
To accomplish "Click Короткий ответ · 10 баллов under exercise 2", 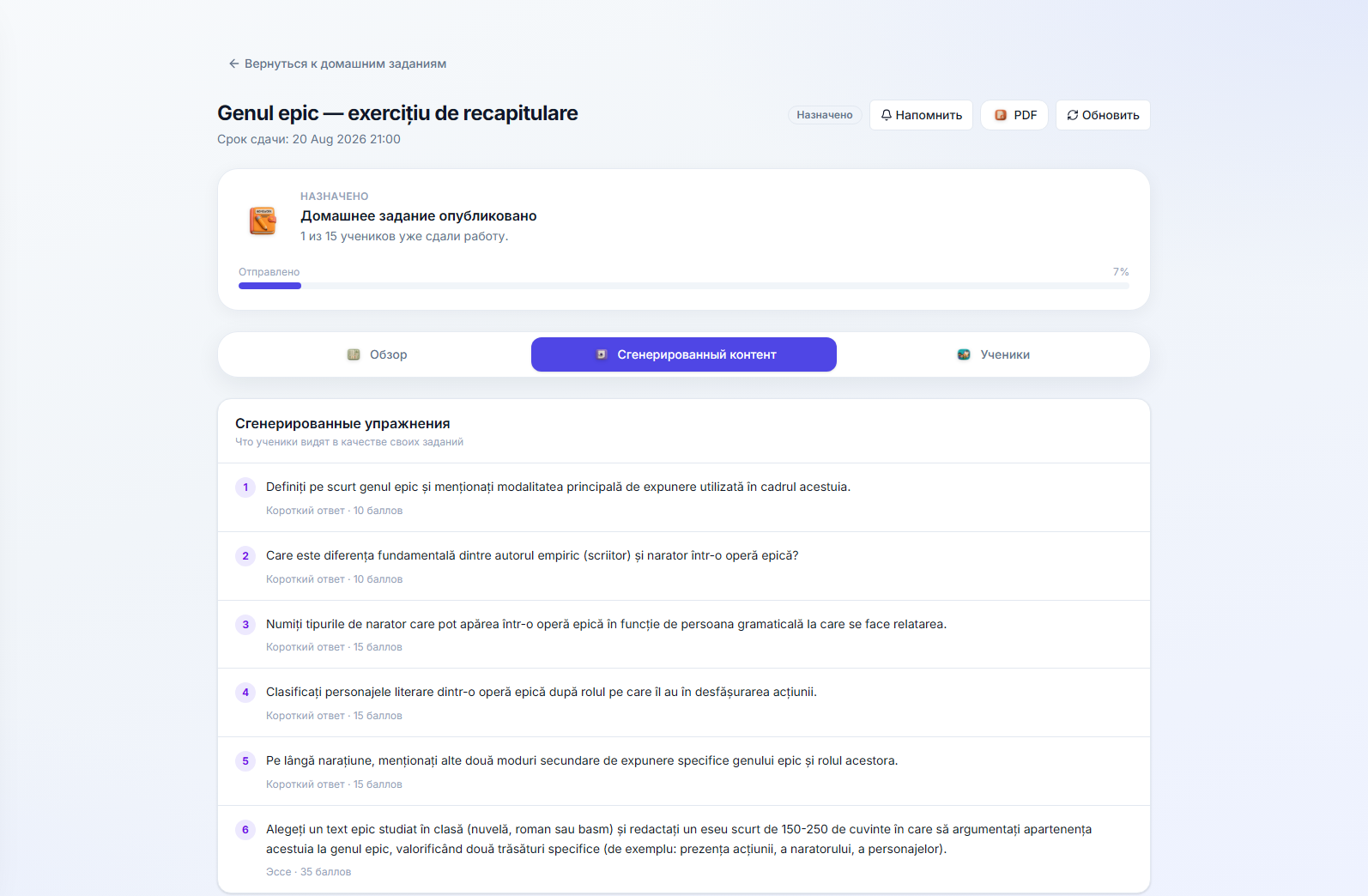I will point(335,579).
